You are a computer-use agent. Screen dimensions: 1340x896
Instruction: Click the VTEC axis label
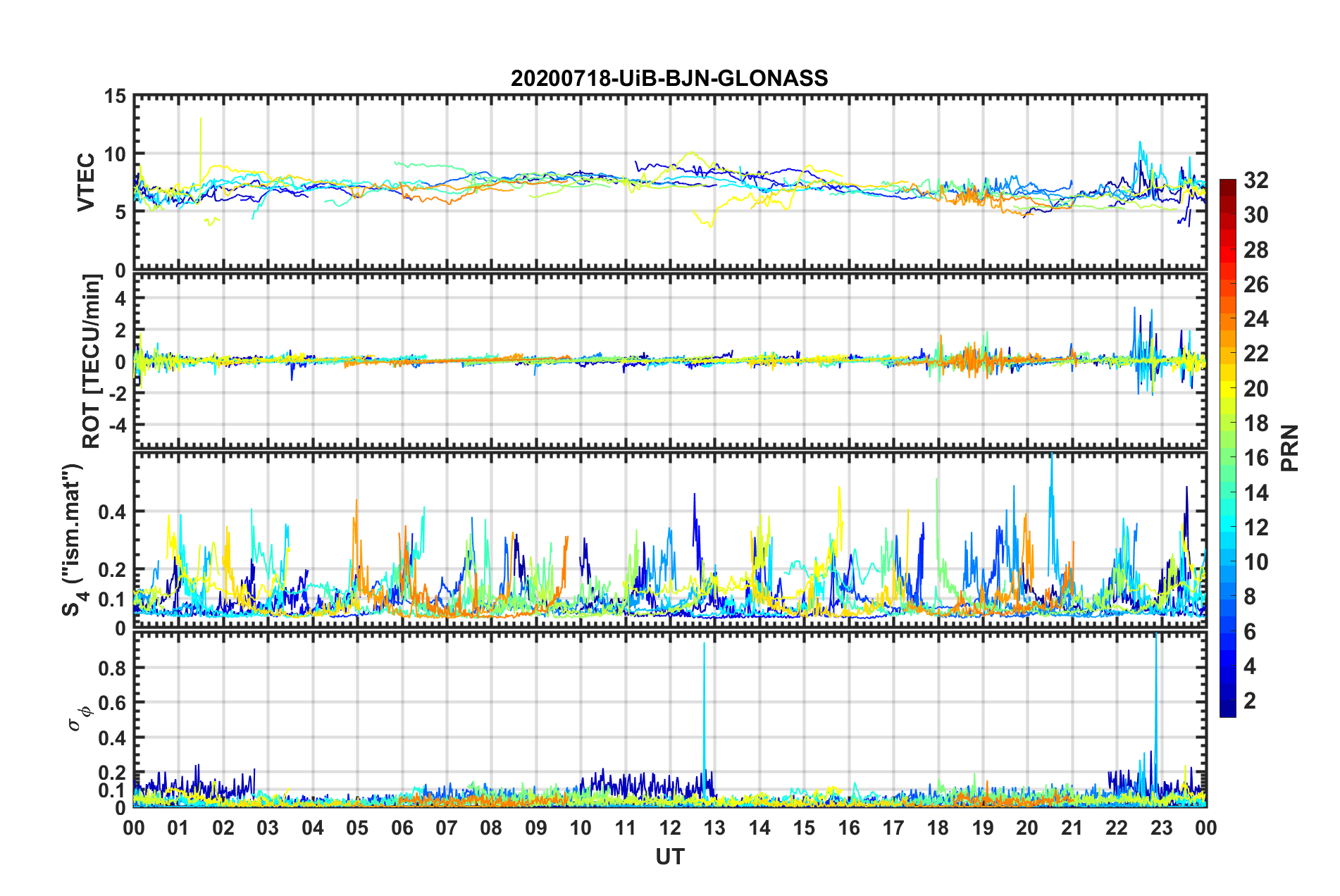[86, 182]
